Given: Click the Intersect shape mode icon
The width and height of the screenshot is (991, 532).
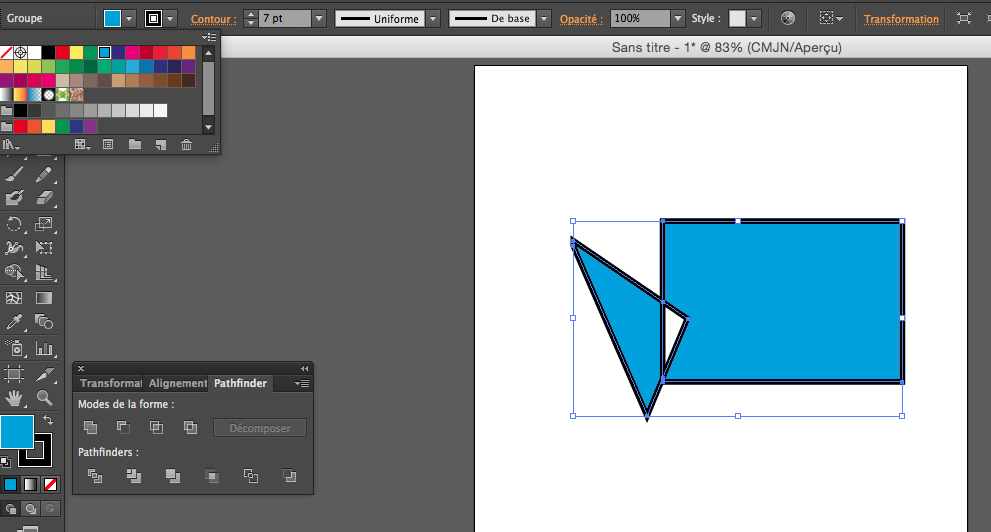Looking at the screenshot, I should click(x=156, y=428).
